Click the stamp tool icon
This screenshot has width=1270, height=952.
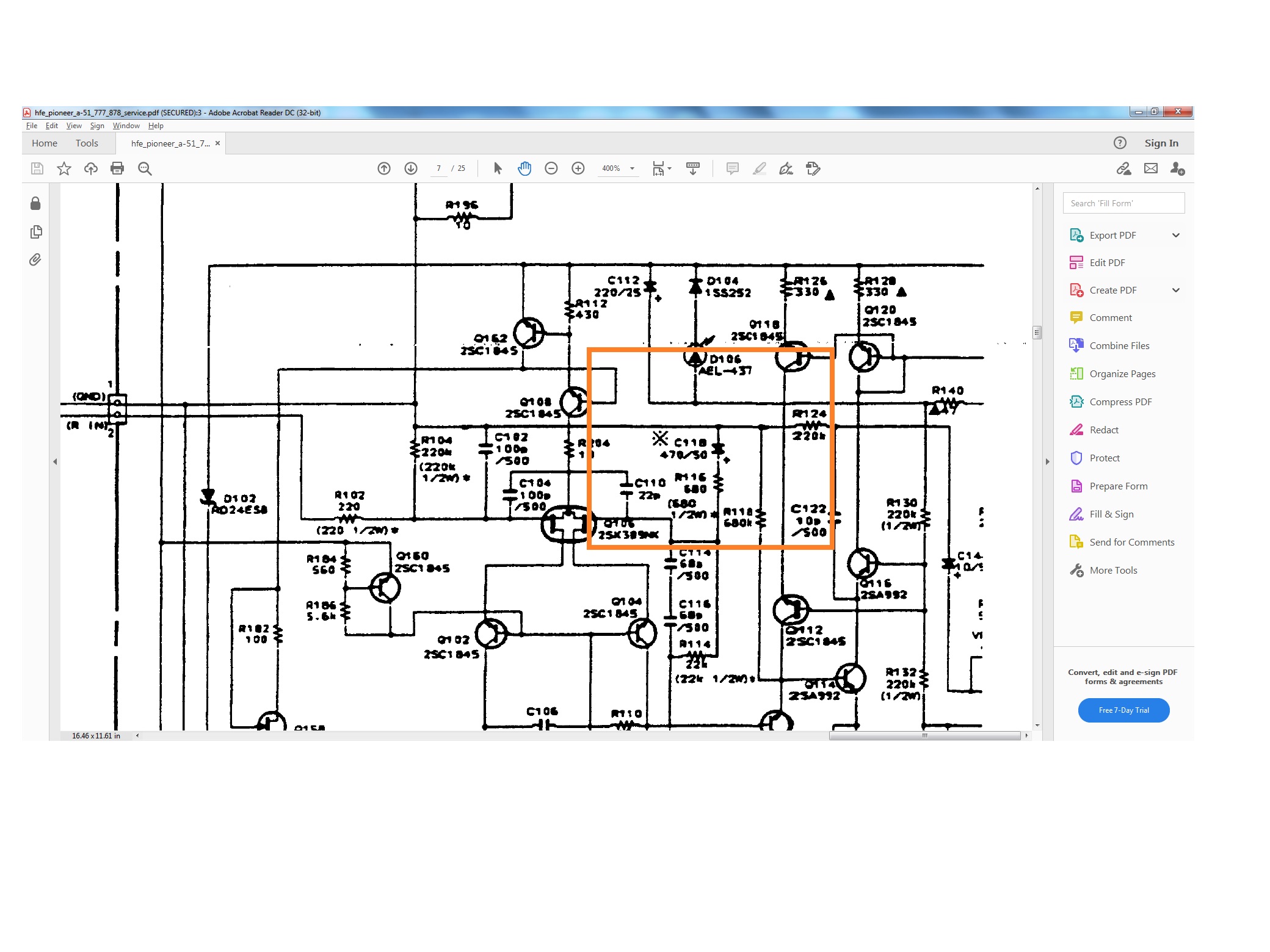click(x=813, y=168)
